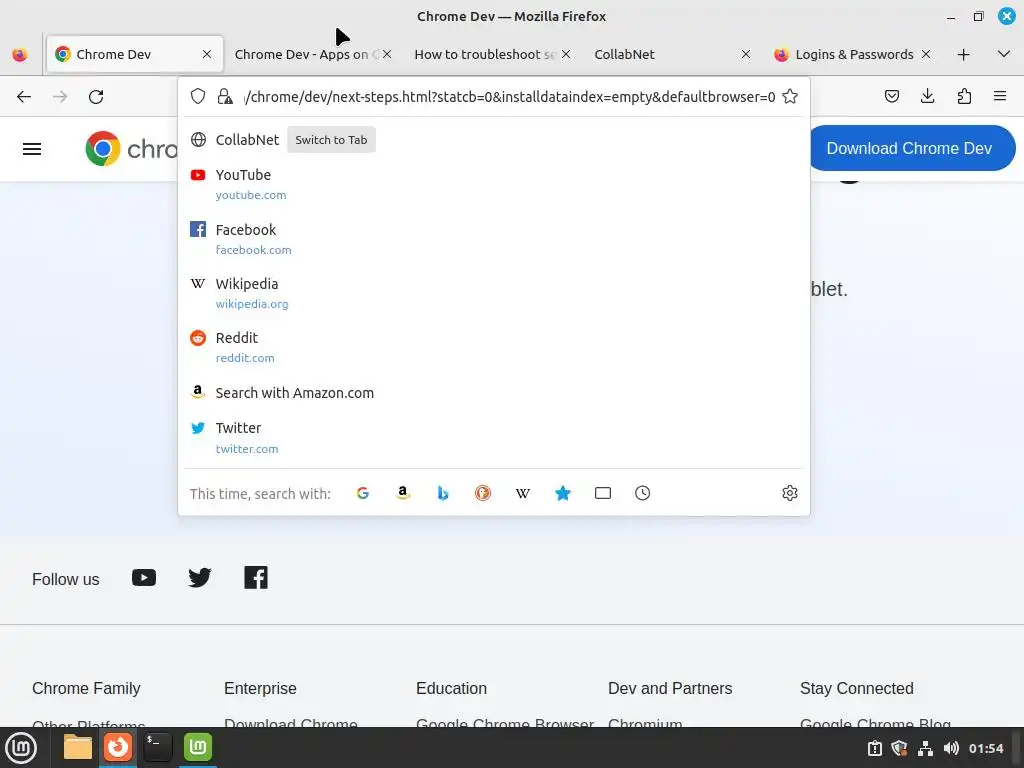Viewport: 1024px width, 768px height.
Task: Show site security lock information
Action: tap(225, 97)
